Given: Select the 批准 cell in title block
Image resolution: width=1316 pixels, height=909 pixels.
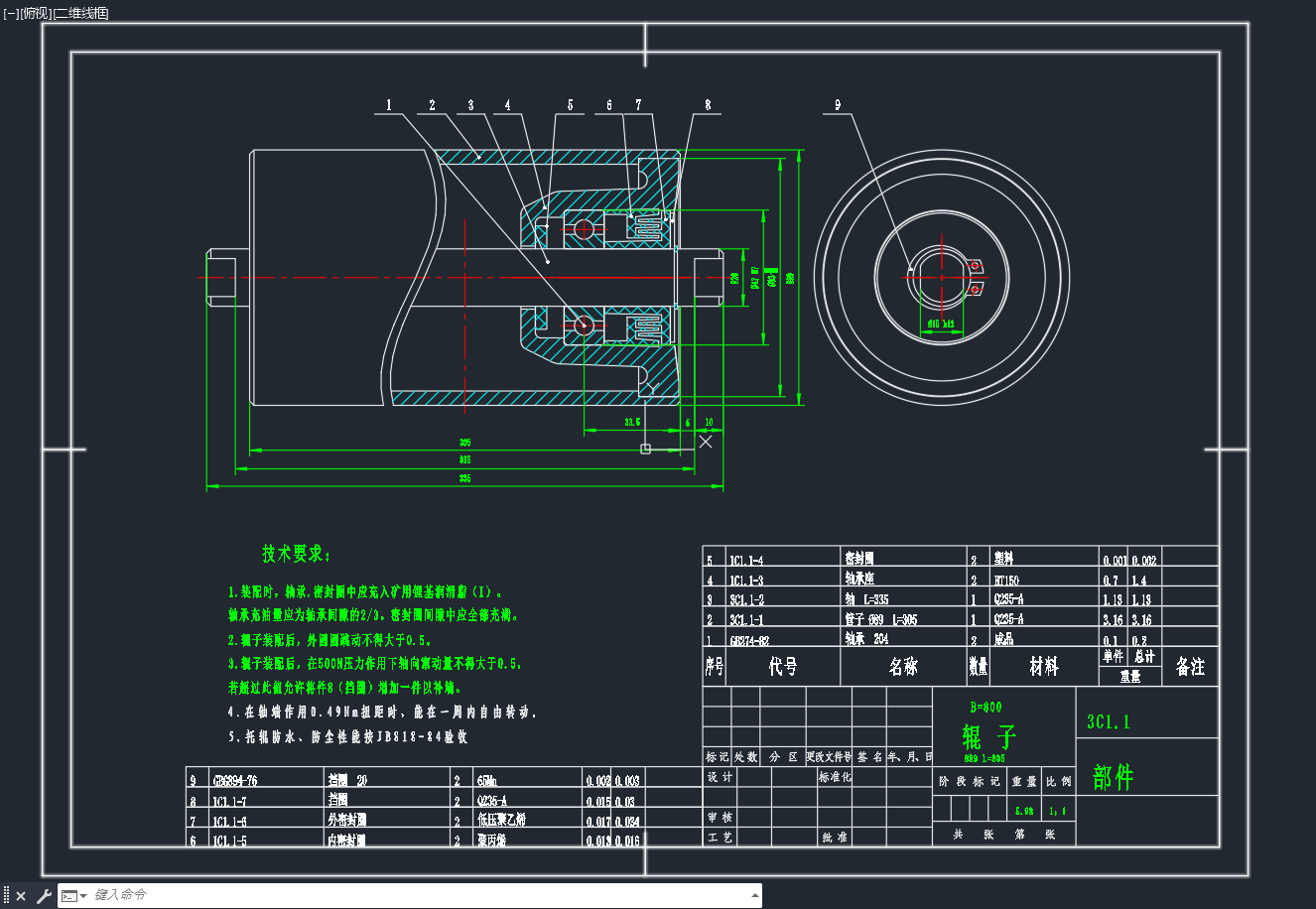Looking at the screenshot, I should (x=834, y=837).
